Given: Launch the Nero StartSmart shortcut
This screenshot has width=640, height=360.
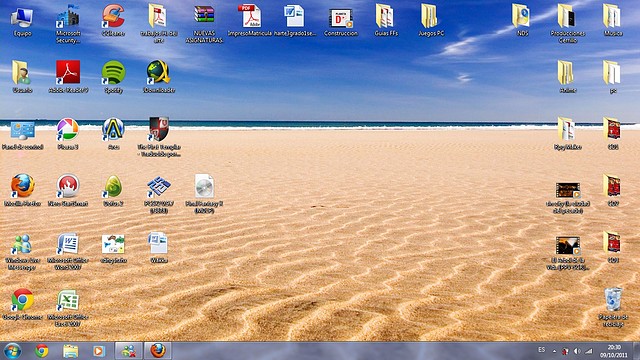Looking at the screenshot, I should click(68, 186).
